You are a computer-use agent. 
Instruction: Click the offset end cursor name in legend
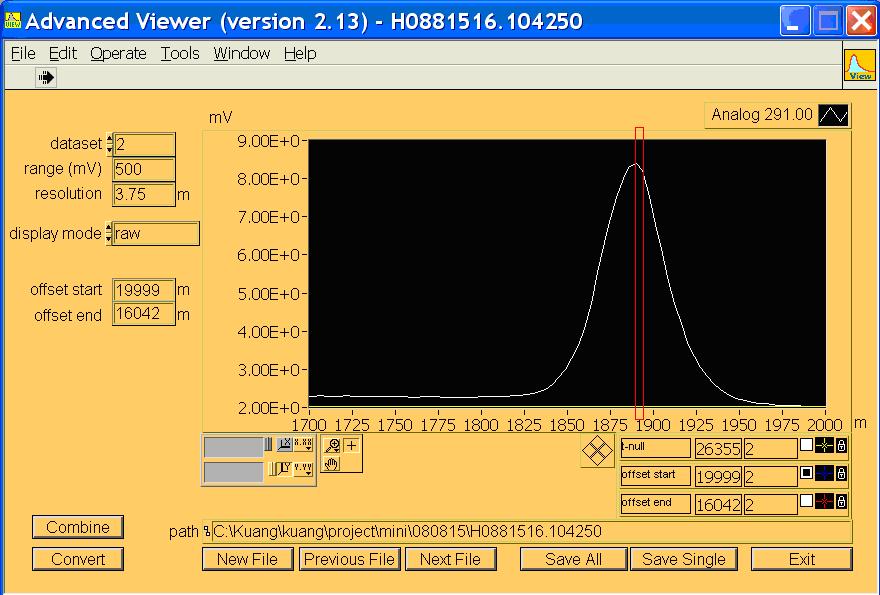tap(656, 503)
